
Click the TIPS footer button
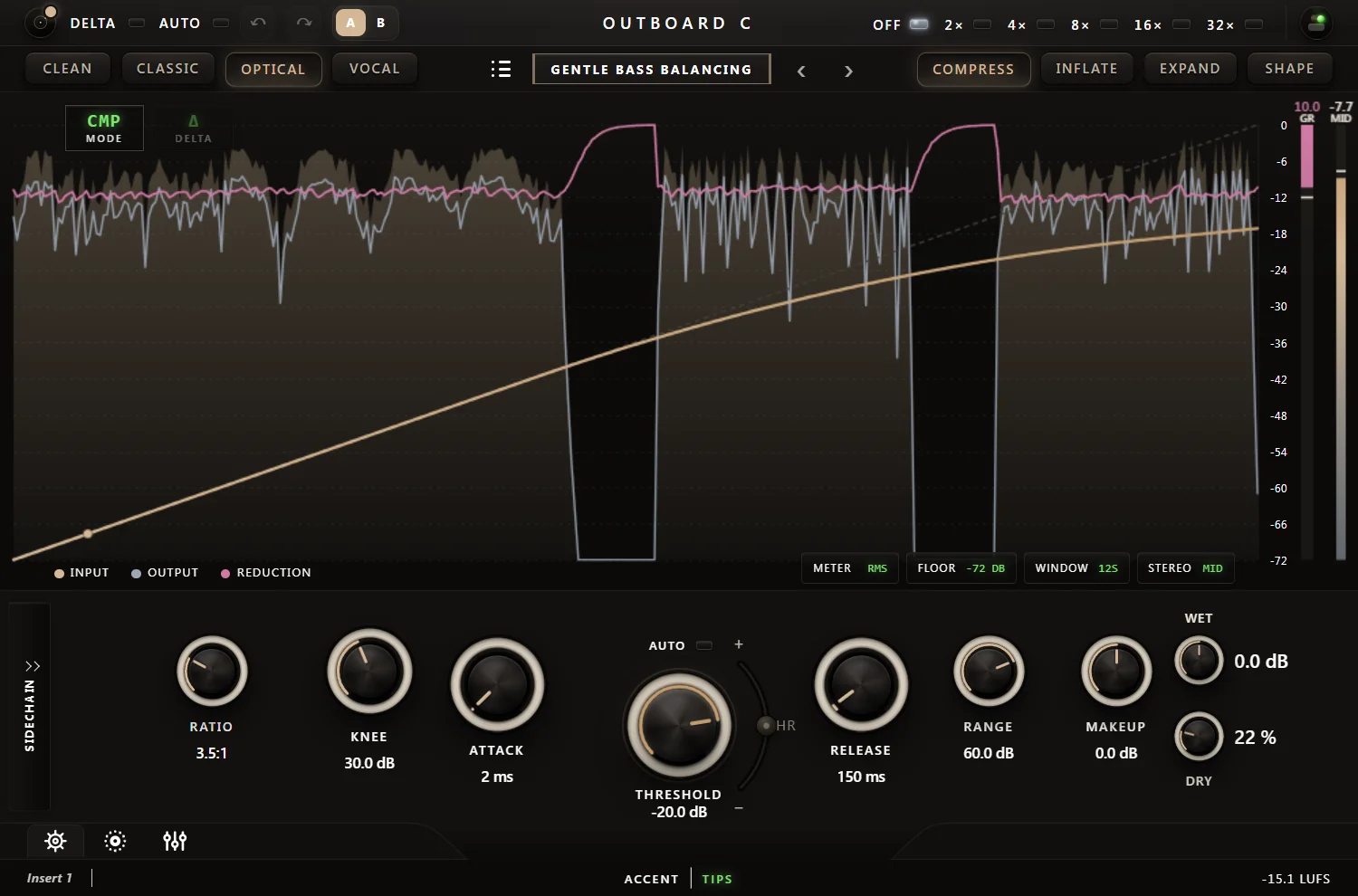click(717, 879)
